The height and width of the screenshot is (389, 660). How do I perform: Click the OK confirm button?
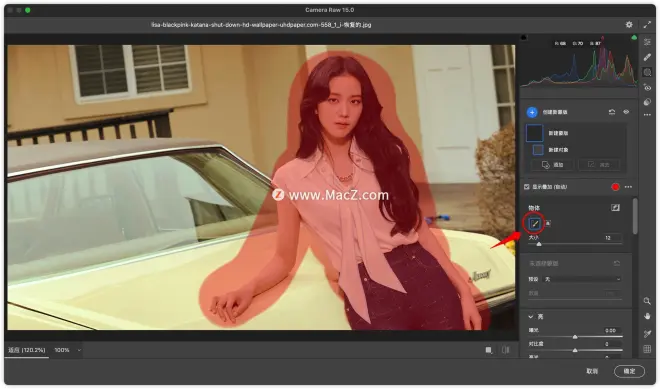[629, 371]
